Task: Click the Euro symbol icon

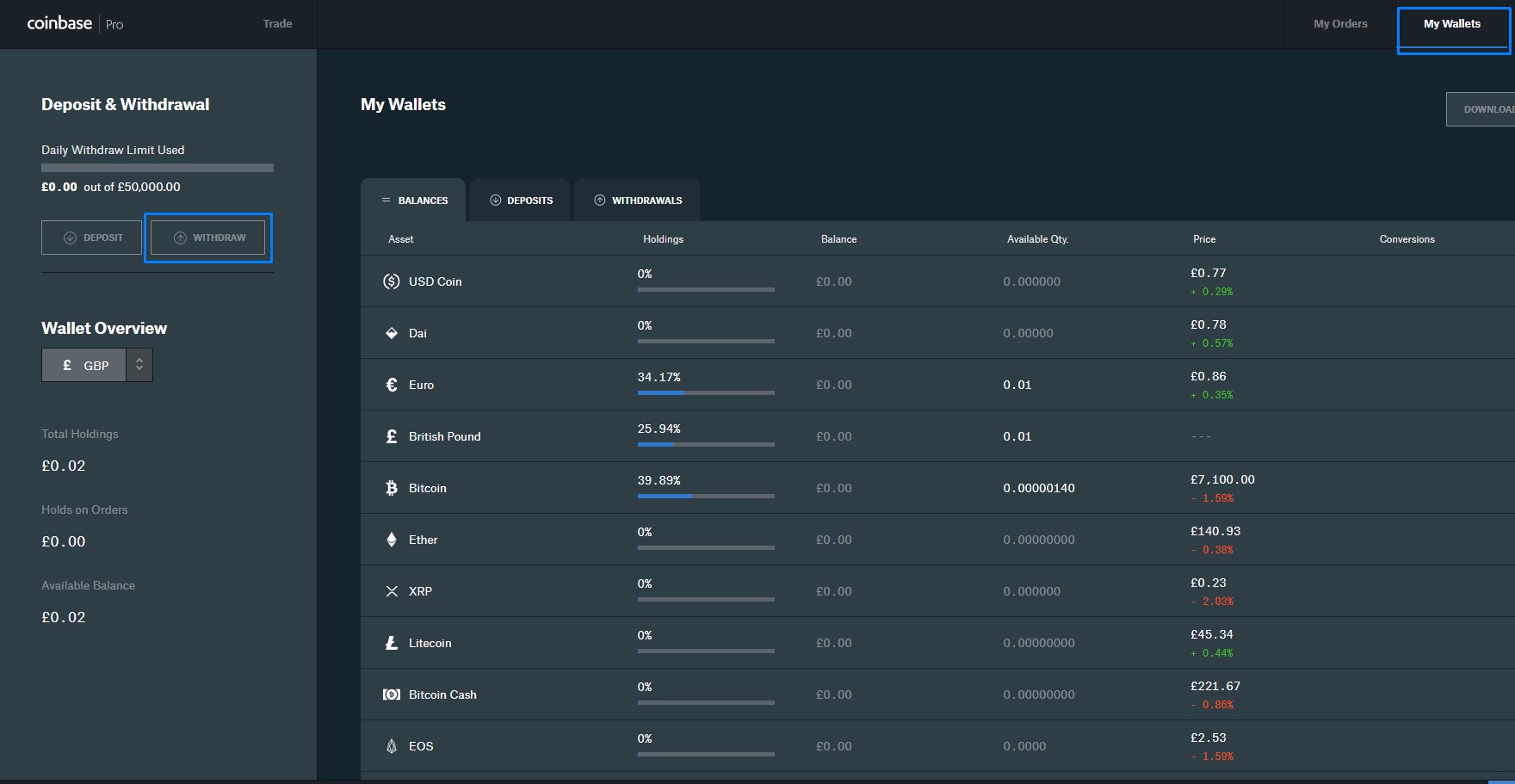Action: 392,385
